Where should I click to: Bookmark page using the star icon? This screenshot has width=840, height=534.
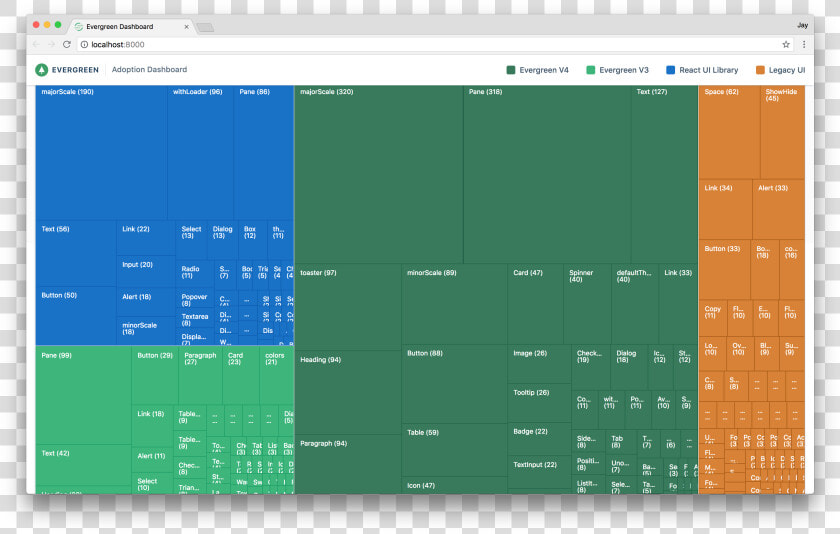[x=786, y=44]
